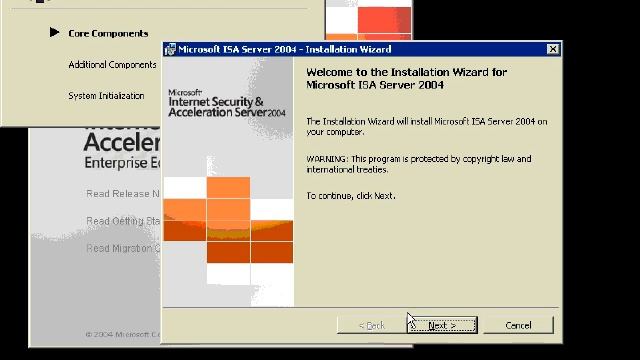Screen dimensions: 640x360
Task: Open Read Migration Guide link in background window
Action: click(123, 248)
